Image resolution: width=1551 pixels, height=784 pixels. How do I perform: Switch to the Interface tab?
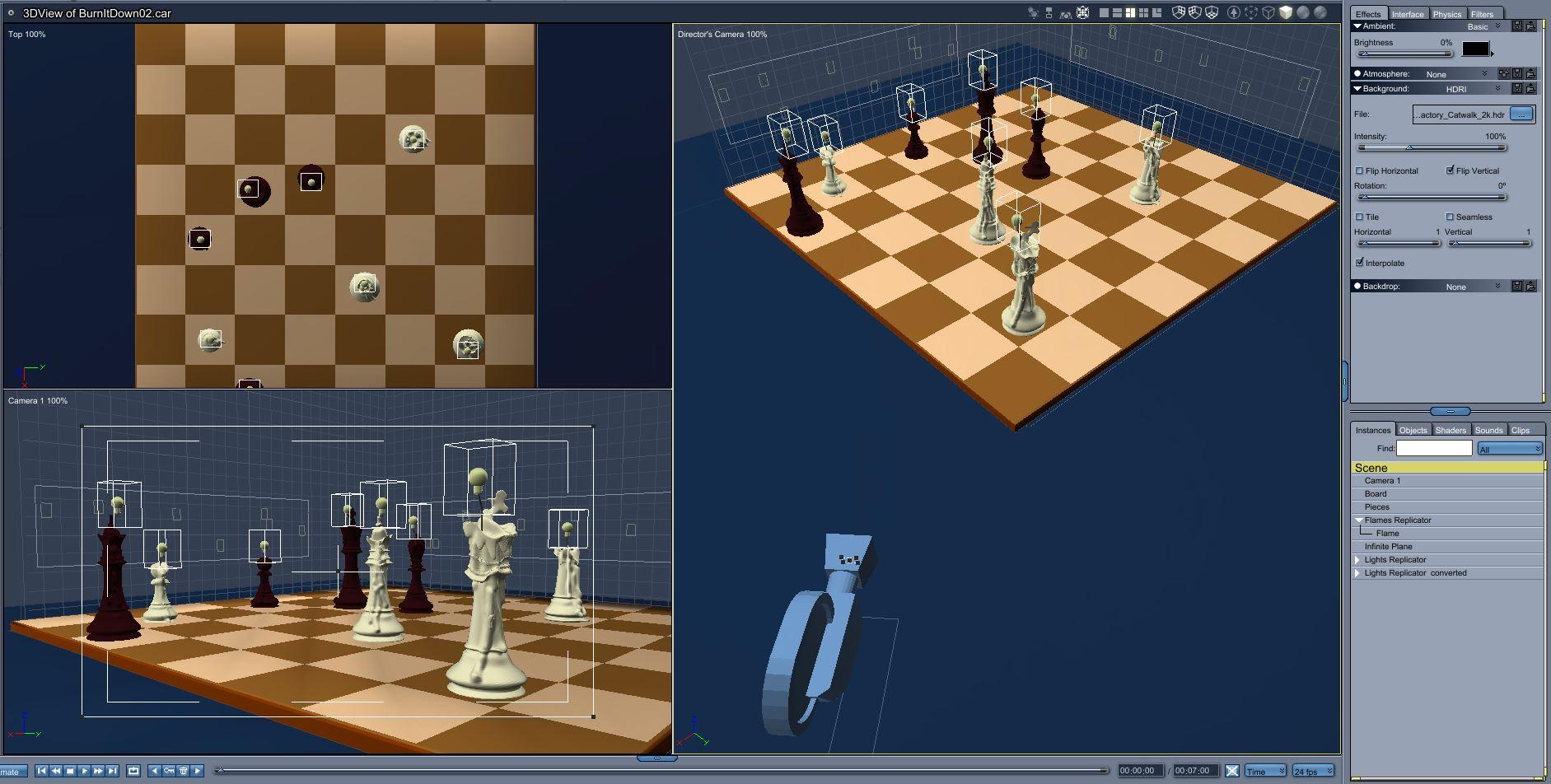click(x=1408, y=14)
